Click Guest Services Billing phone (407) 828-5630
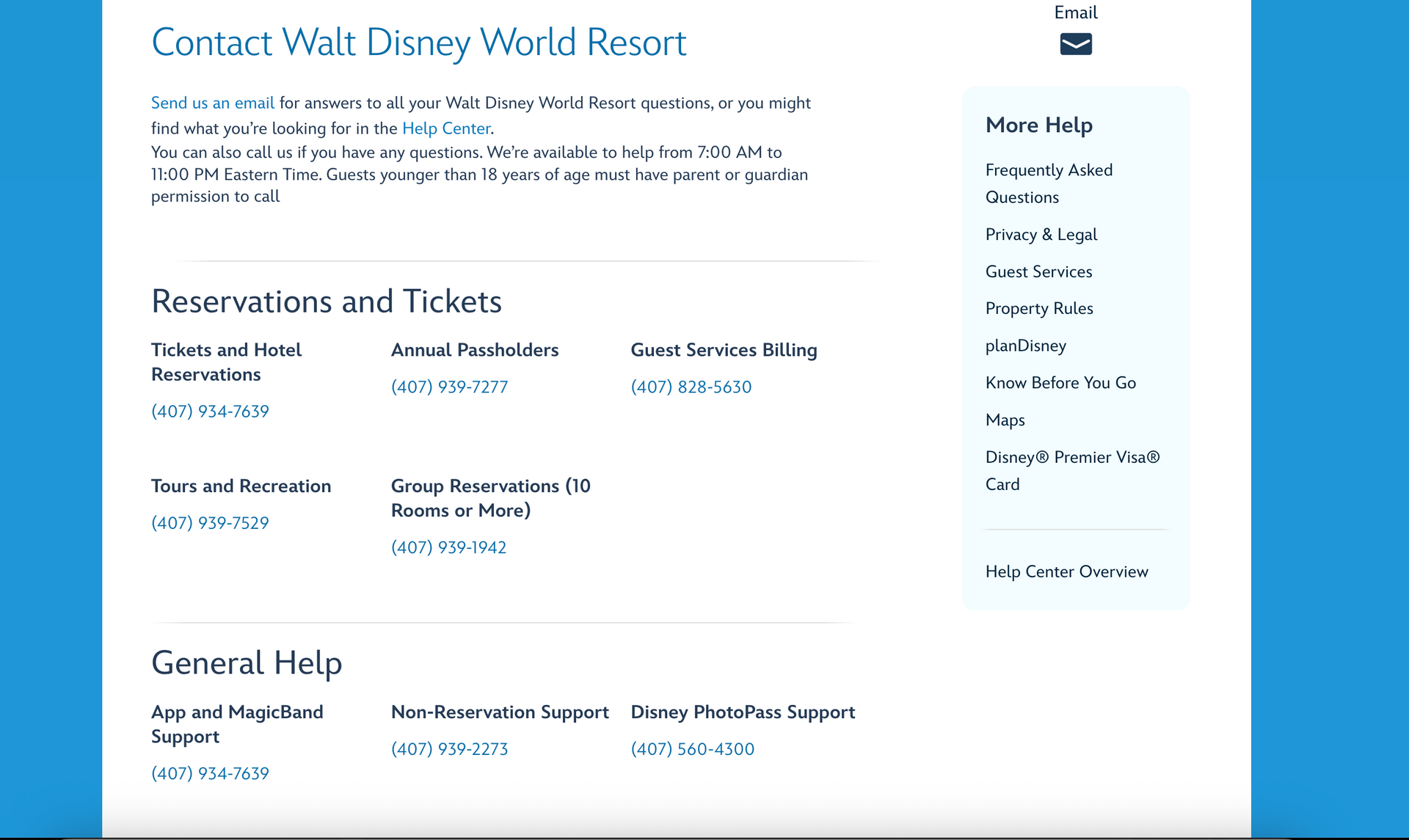1409x840 pixels. (691, 387)
